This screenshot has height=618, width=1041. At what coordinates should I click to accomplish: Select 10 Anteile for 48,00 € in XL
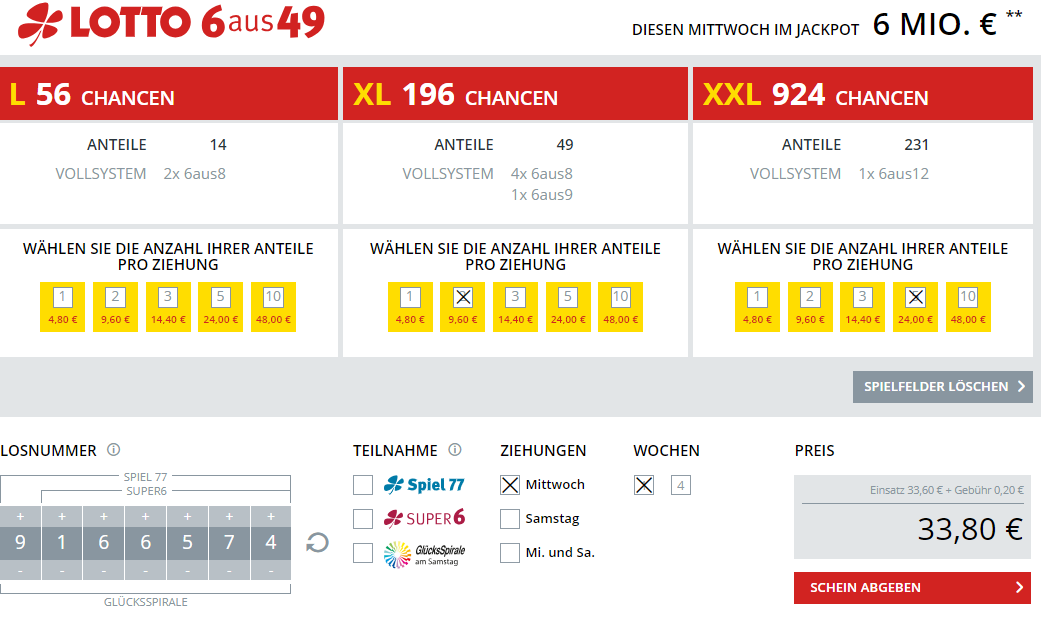(x=620, y=307)
